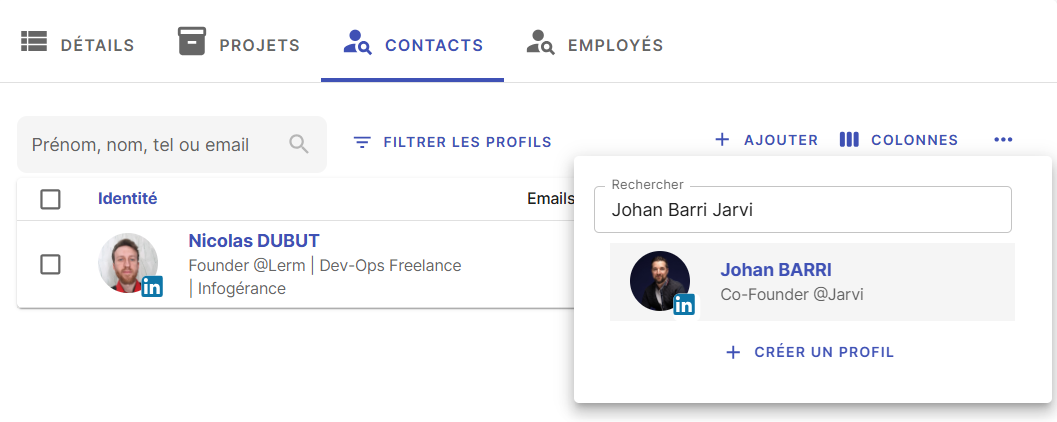Click the filter lines icon
This screenshot has width=1057, height=422.
click(x=362, y=142)
